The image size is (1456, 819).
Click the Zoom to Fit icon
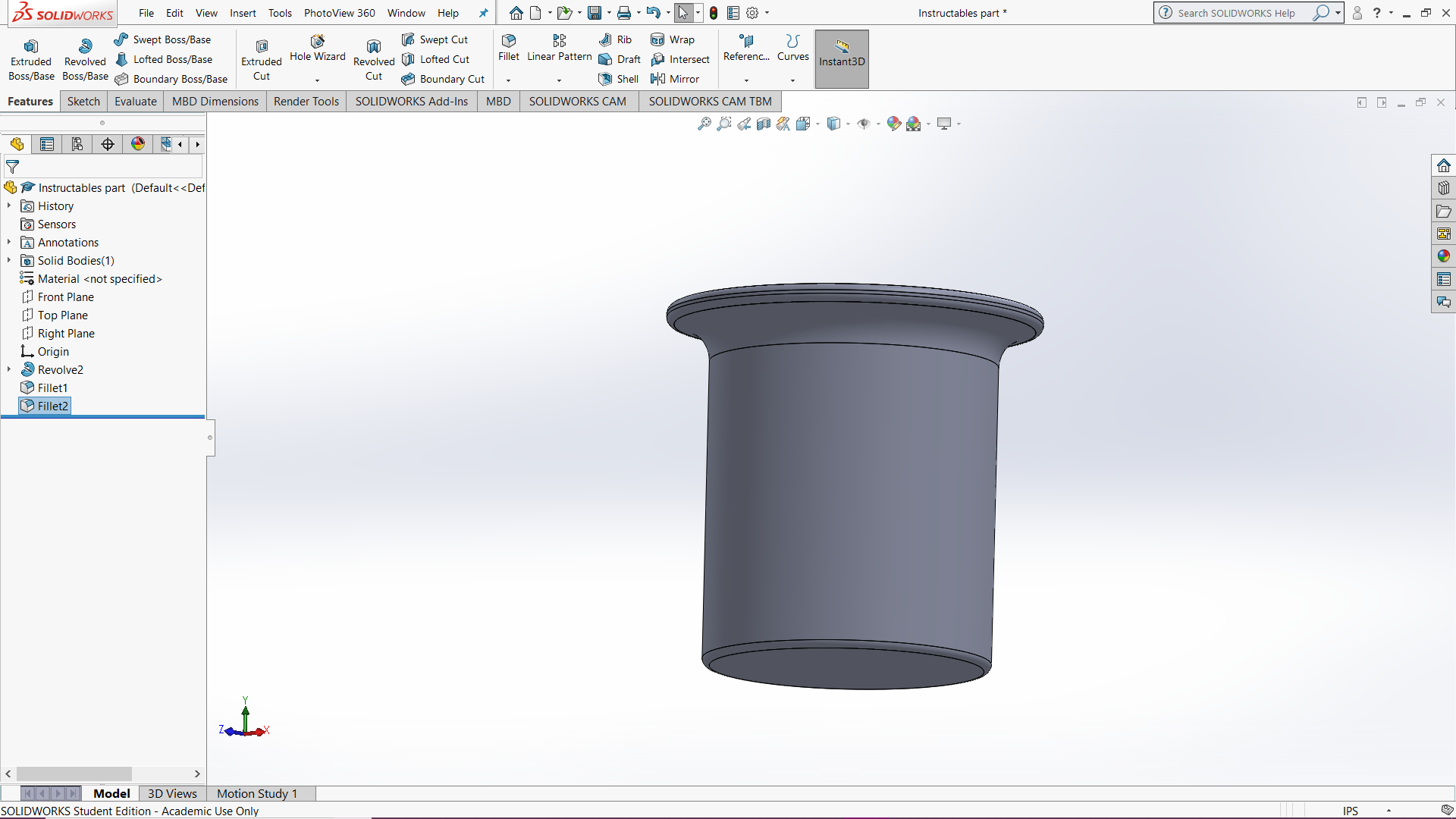point(704,124)
